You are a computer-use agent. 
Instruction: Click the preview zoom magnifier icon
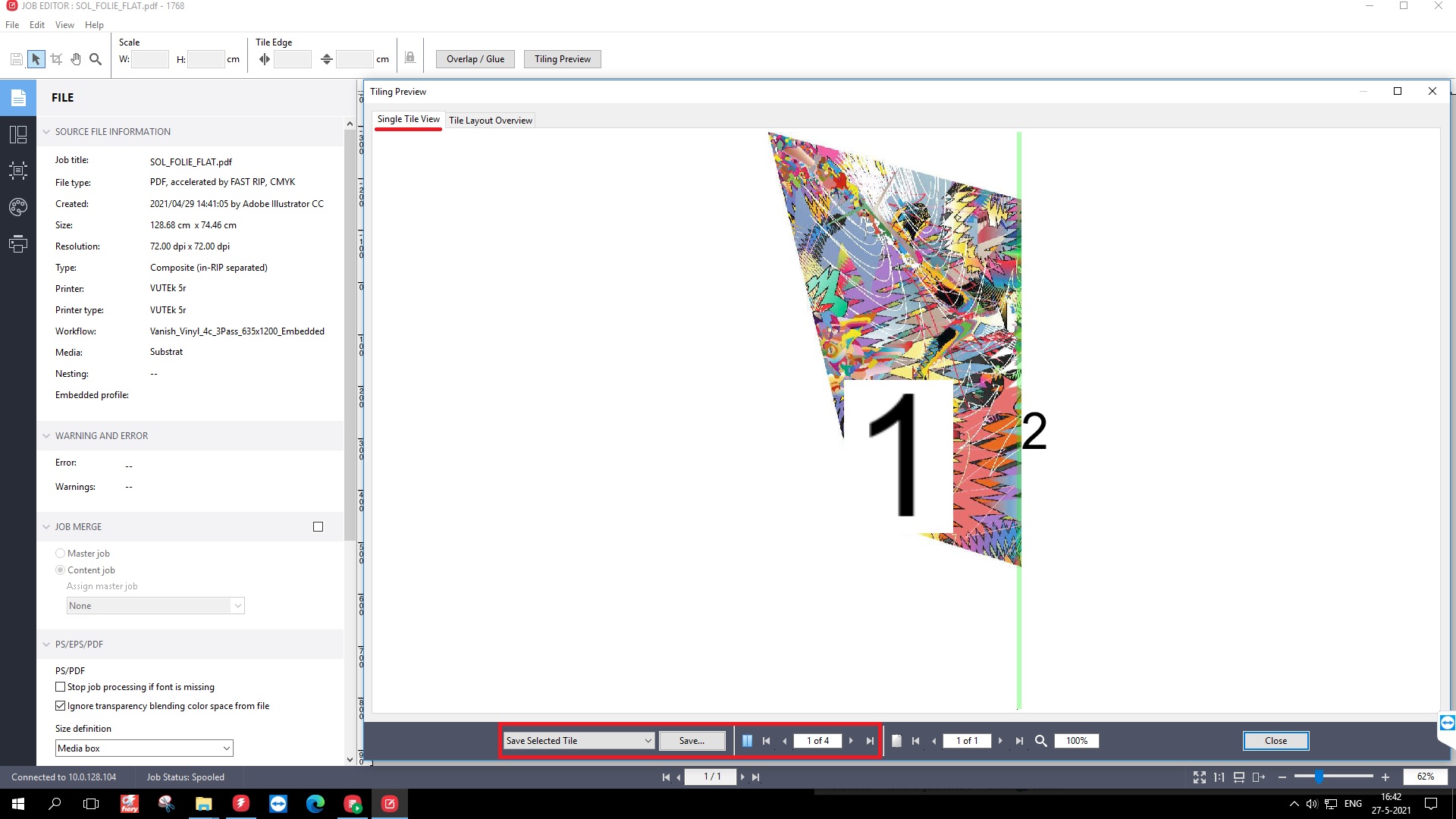(x=1041, y=741)
